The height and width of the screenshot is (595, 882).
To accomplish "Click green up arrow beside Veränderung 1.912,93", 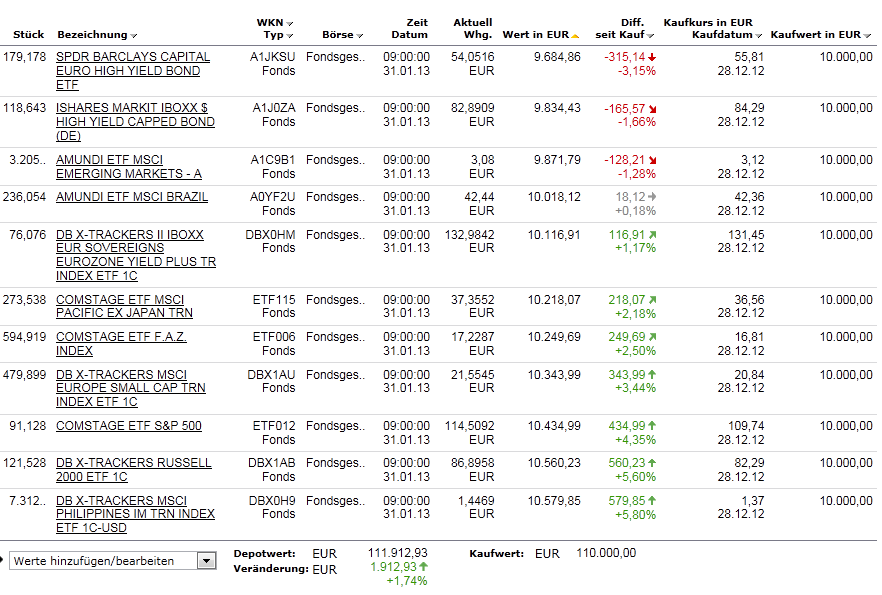I will (x=423, y=566).
